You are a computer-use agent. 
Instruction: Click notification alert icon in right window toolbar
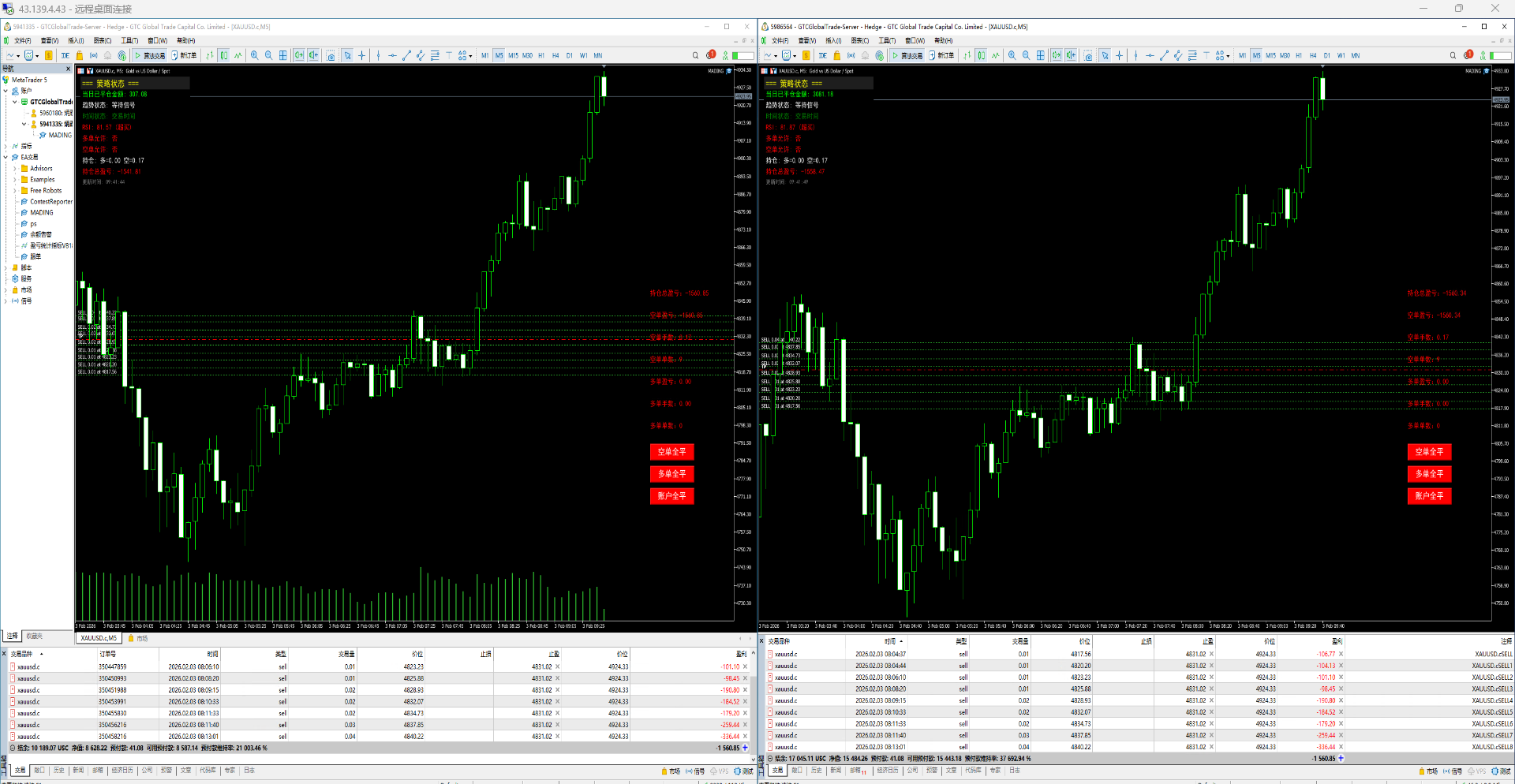(x=1468, y=55)
